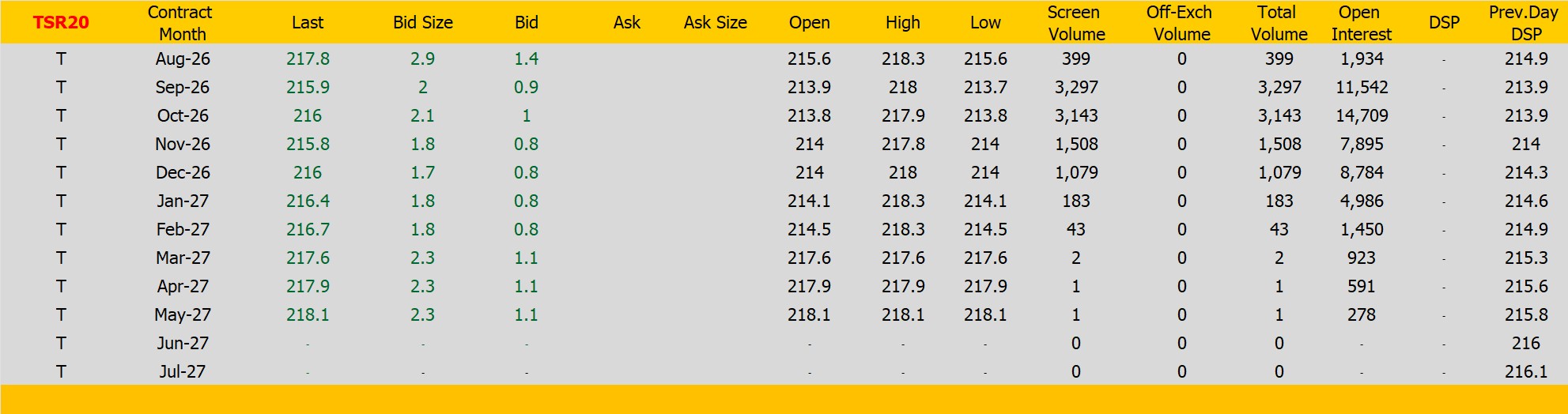Click the Last column header
Screen dimensions: 1568x414
(x=308, y=23)
